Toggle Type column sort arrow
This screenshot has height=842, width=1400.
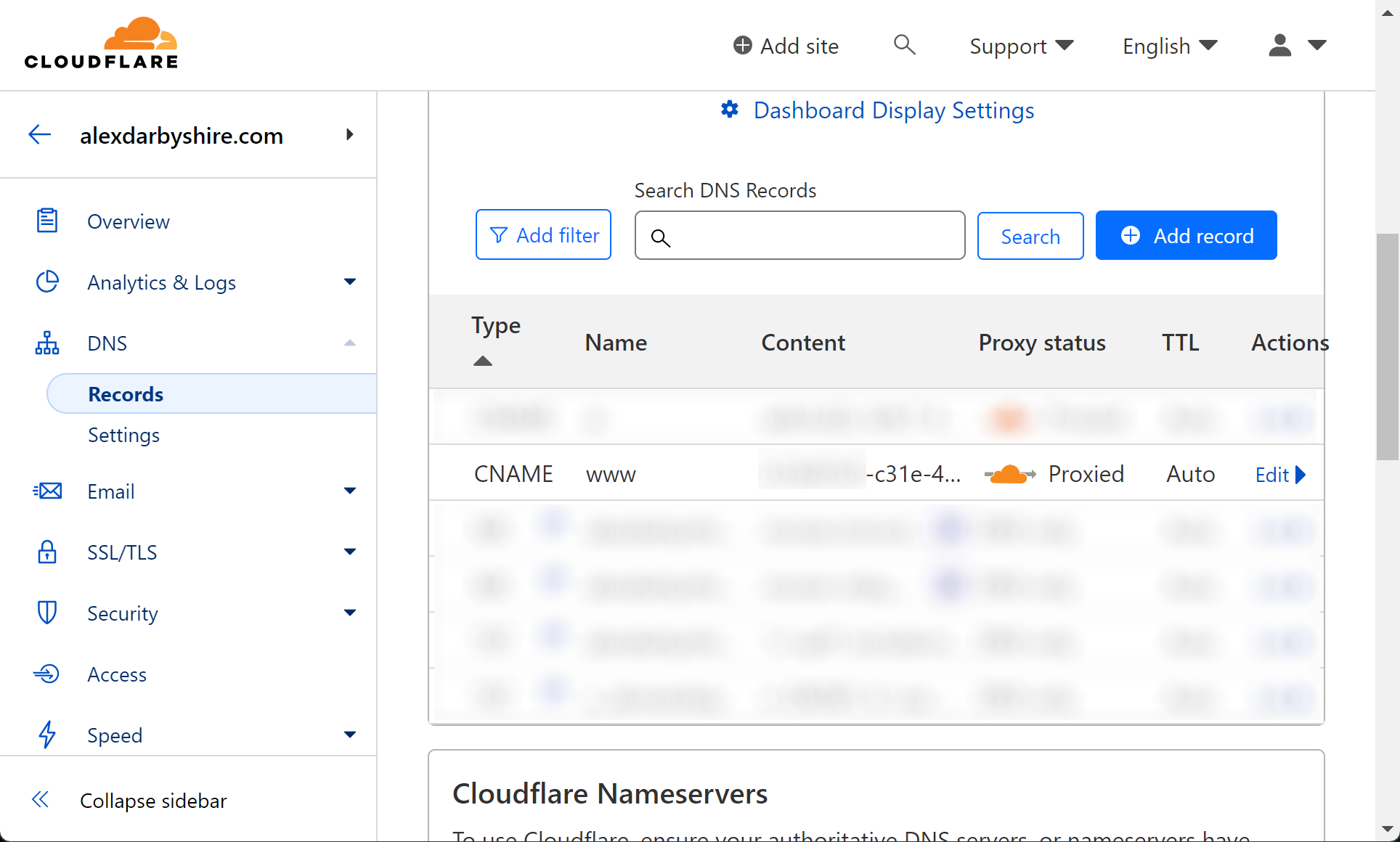[x=483, y=361]
